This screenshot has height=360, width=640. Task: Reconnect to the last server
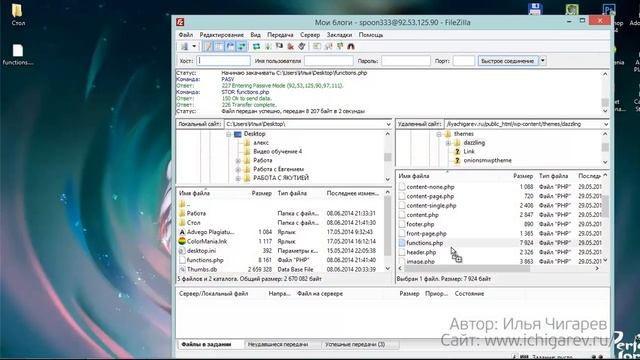[x=302, y=47]
